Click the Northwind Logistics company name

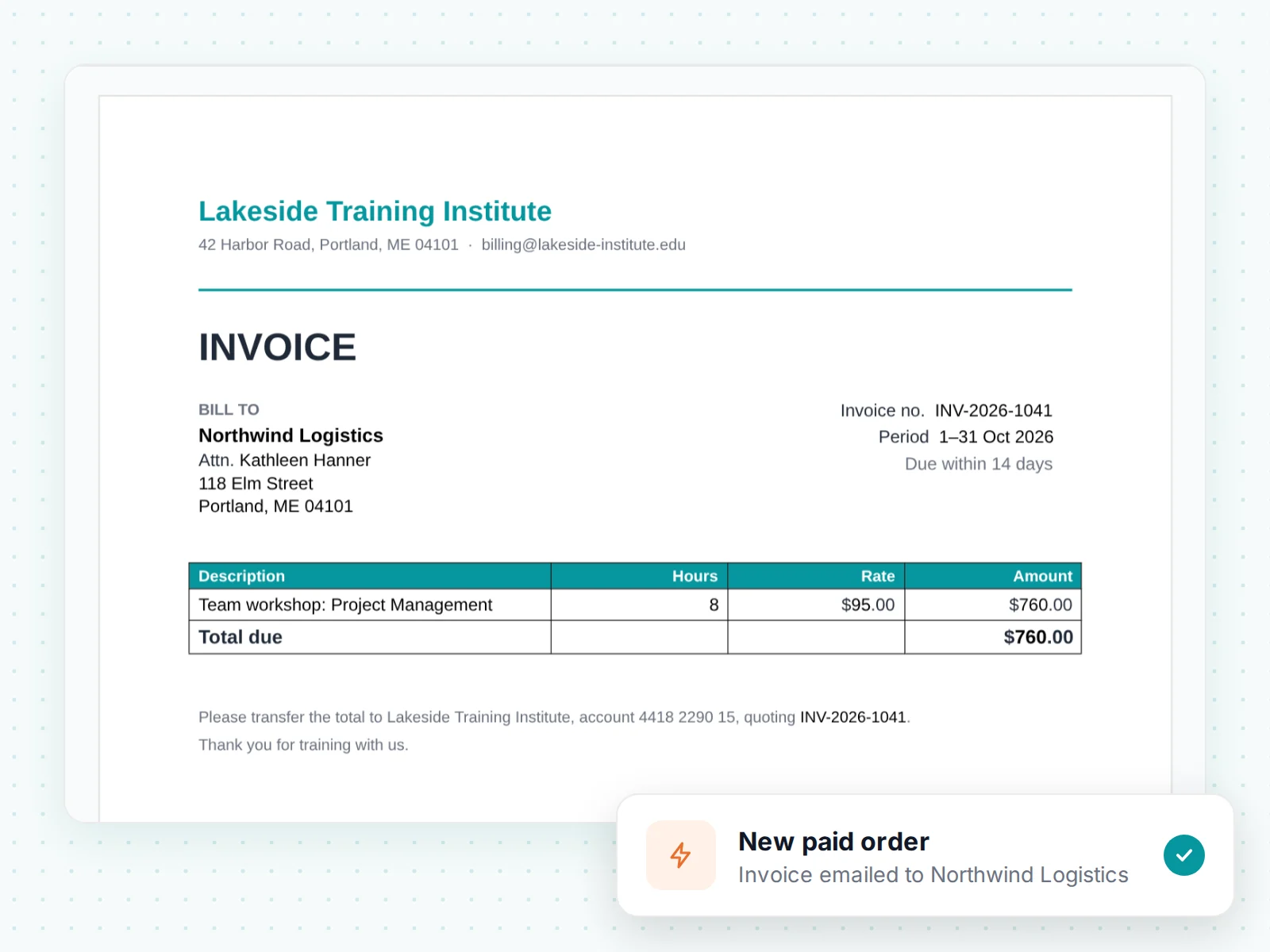click(291, 436)
